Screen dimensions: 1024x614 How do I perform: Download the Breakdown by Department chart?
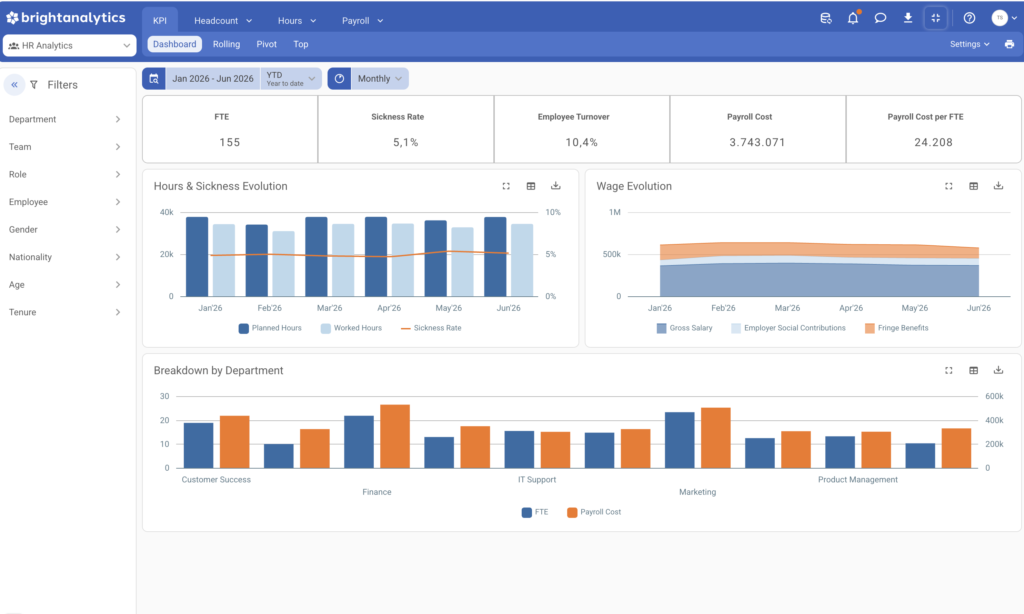[x=999, y=370]
